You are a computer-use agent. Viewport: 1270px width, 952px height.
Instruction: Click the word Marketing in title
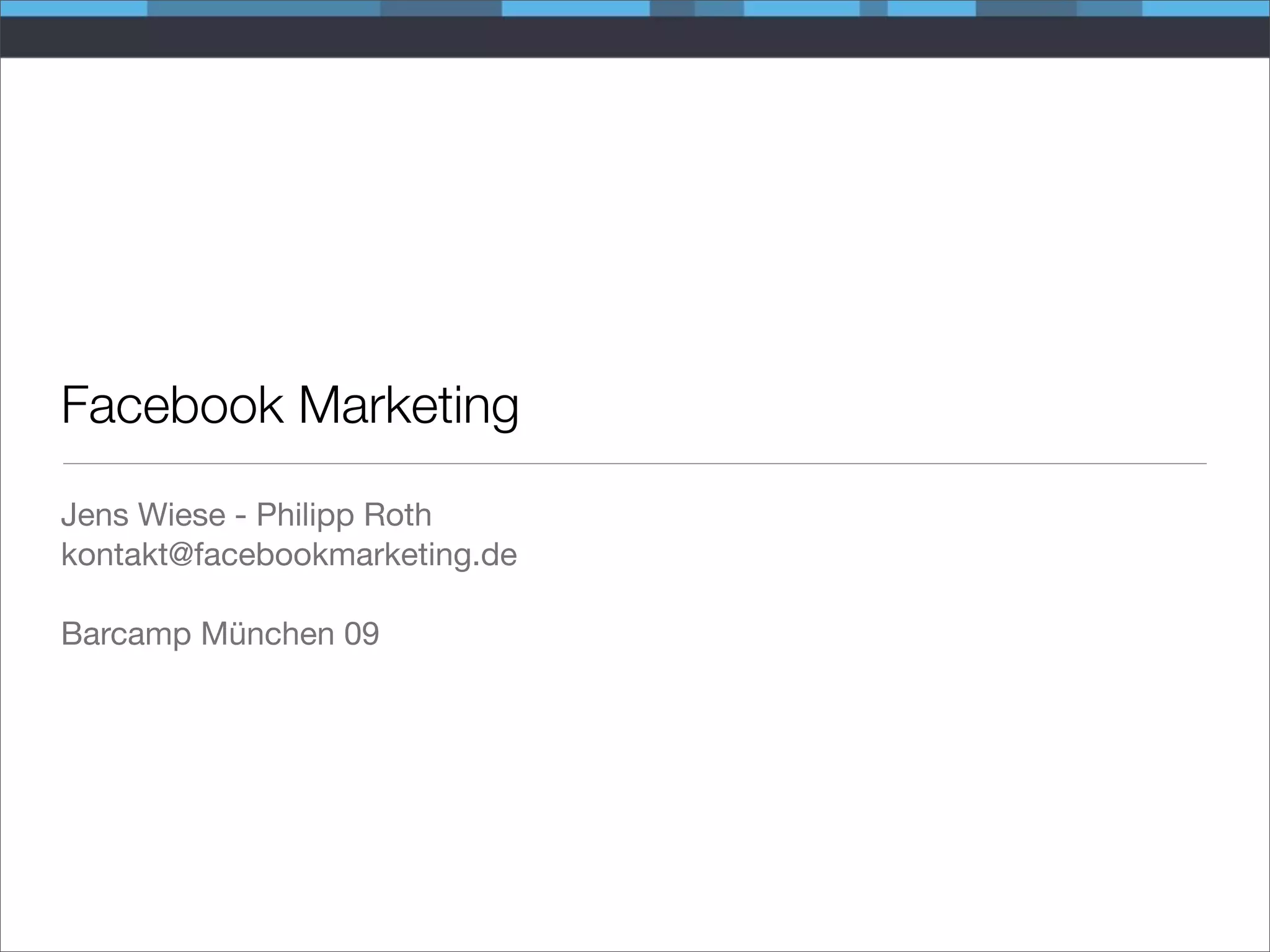(408, 406)
